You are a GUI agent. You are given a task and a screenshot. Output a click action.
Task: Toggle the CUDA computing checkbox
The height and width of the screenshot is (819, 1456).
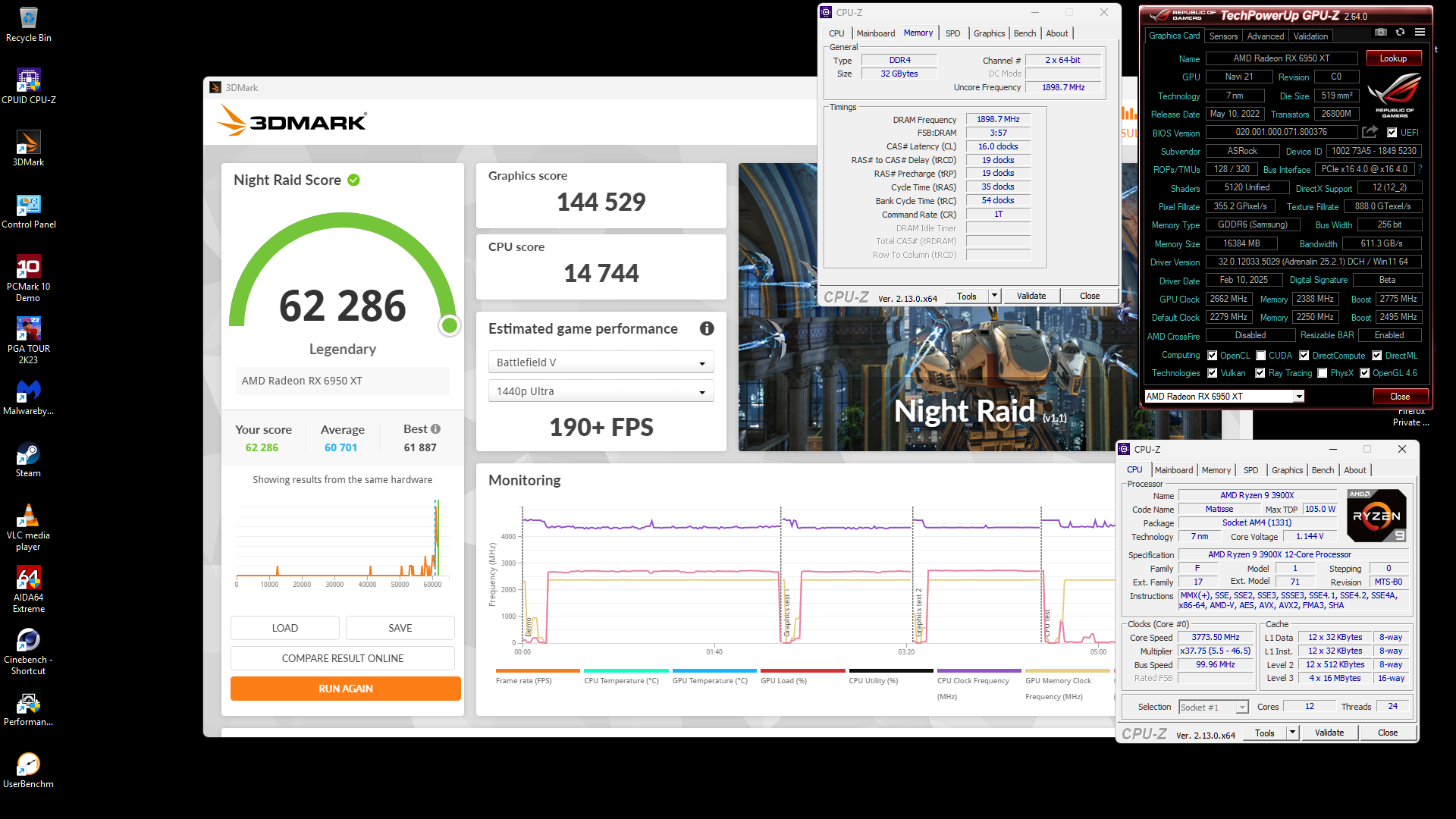pos(1260,356)
